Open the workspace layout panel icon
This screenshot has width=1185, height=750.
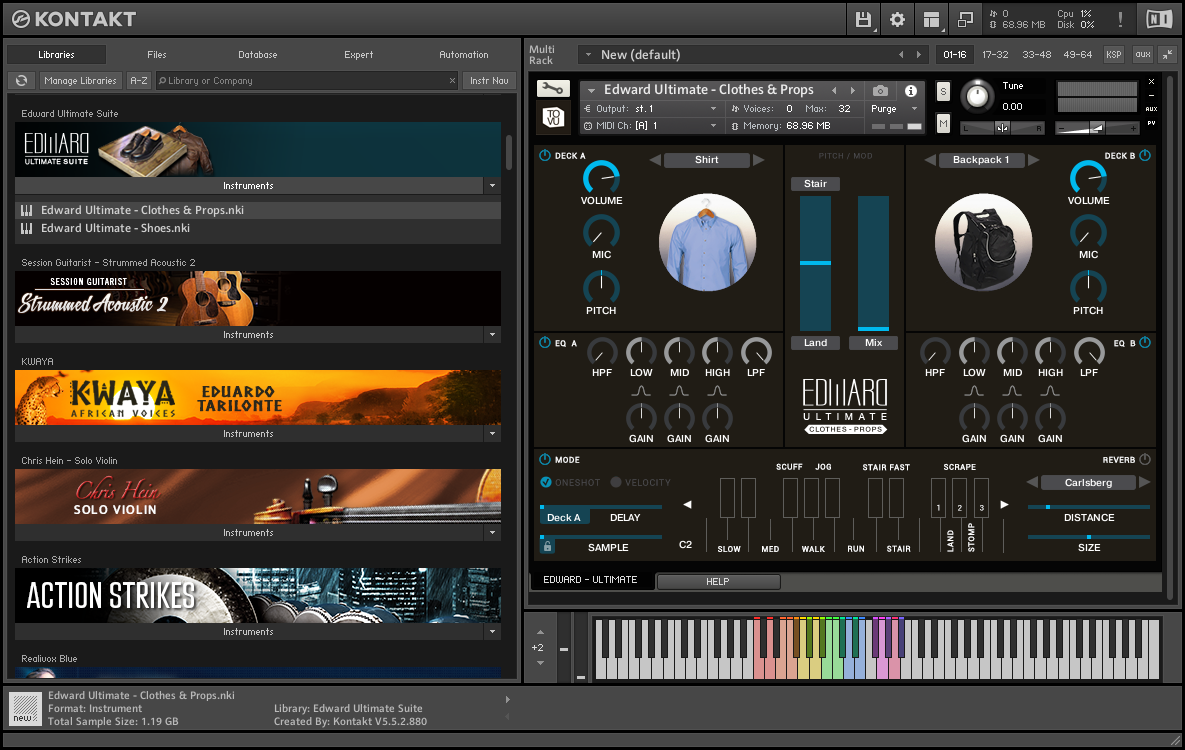[x=932, y=20]
